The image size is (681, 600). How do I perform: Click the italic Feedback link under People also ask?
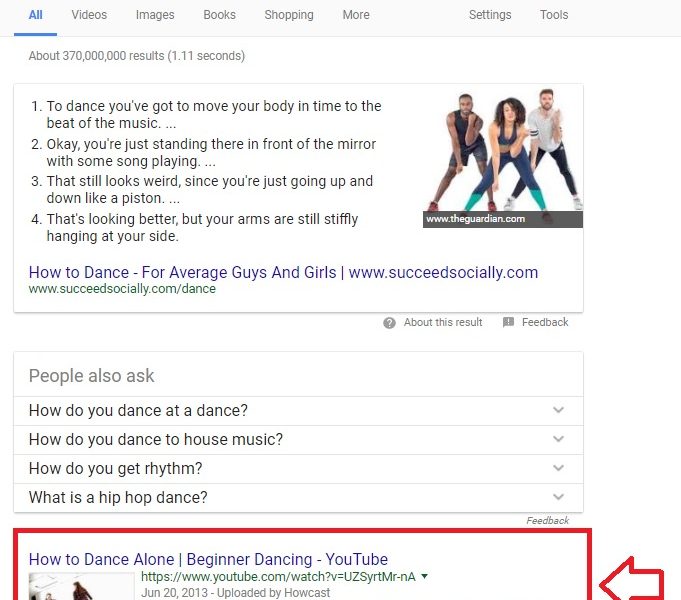click(547, 520)
